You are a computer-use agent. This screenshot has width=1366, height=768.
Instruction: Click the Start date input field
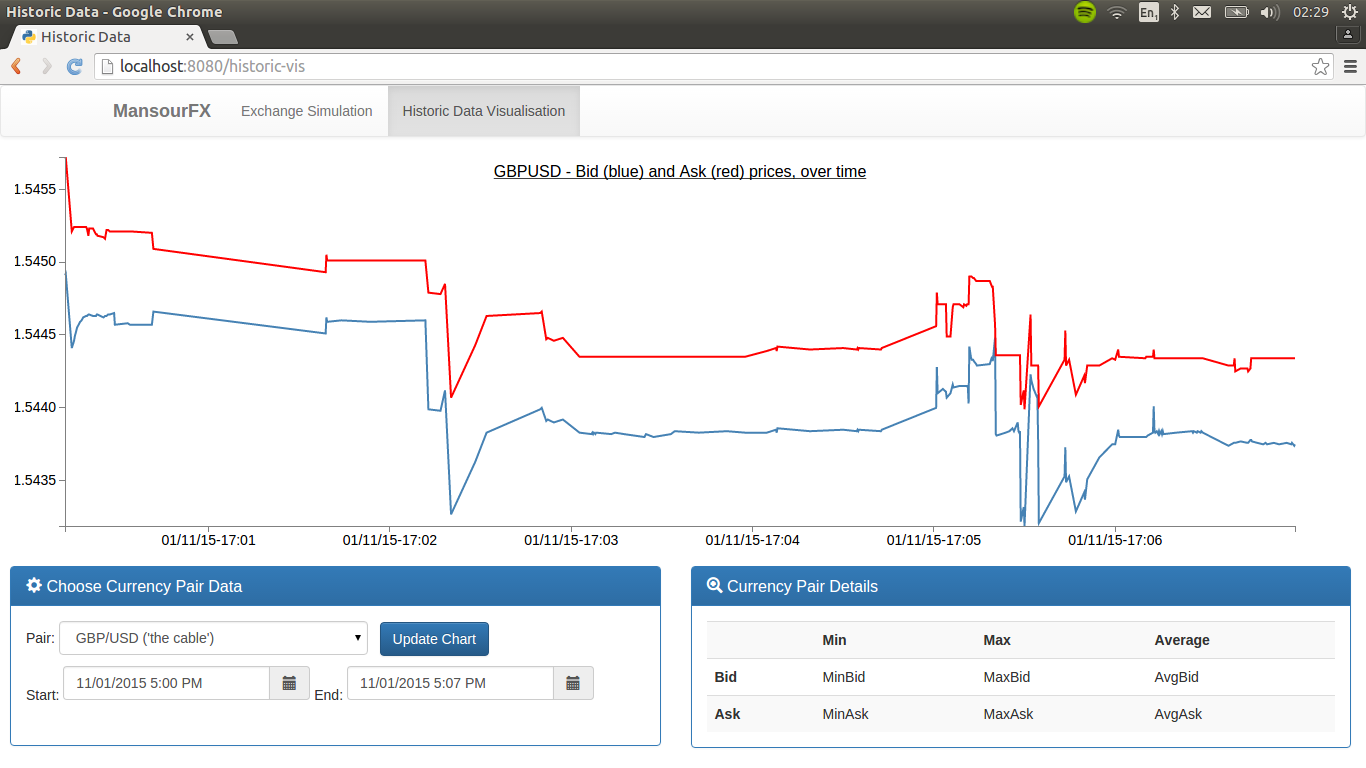coord(166,683)
